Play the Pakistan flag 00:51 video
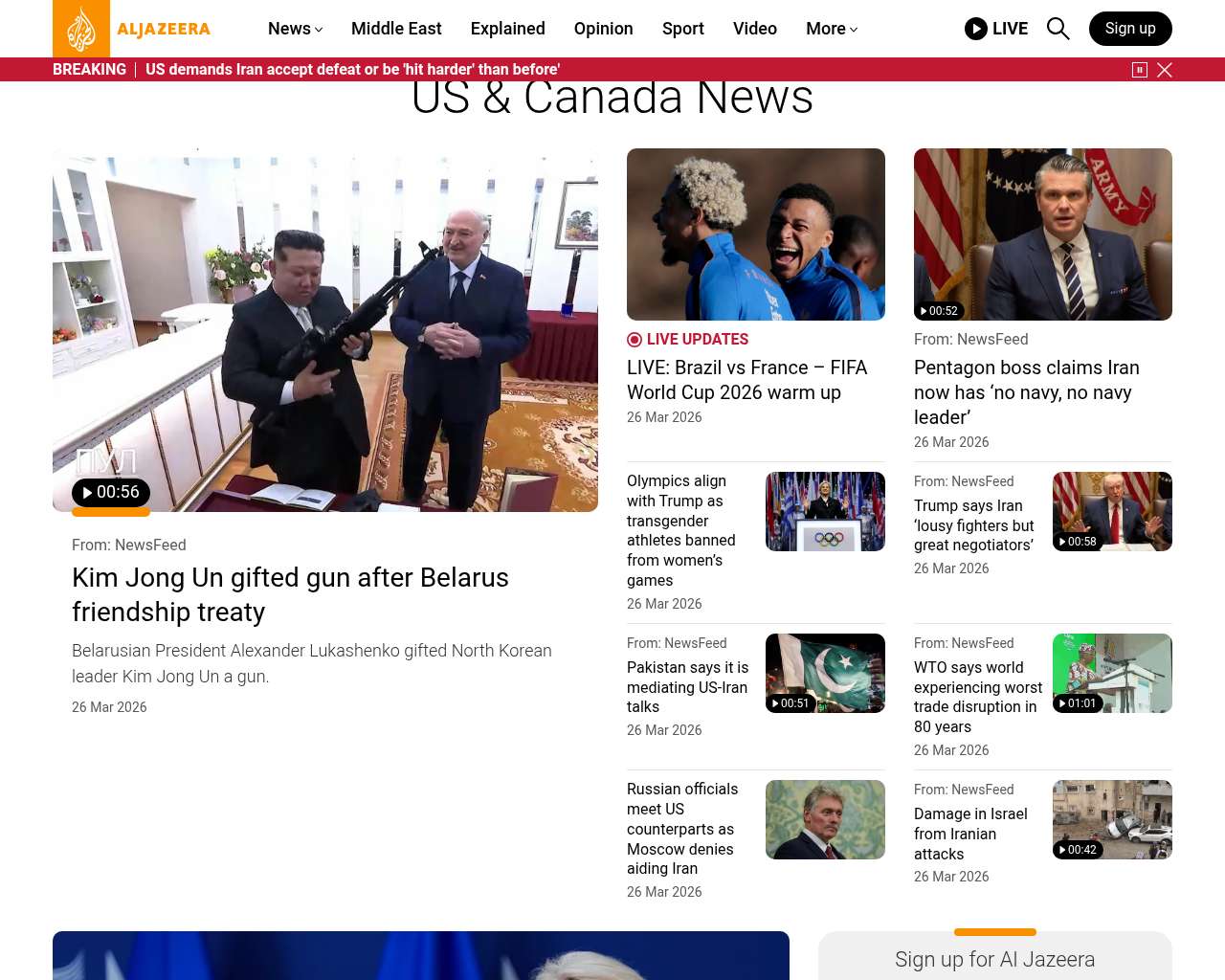Viewport: 1225px width, 980px height. click(791, 703)
